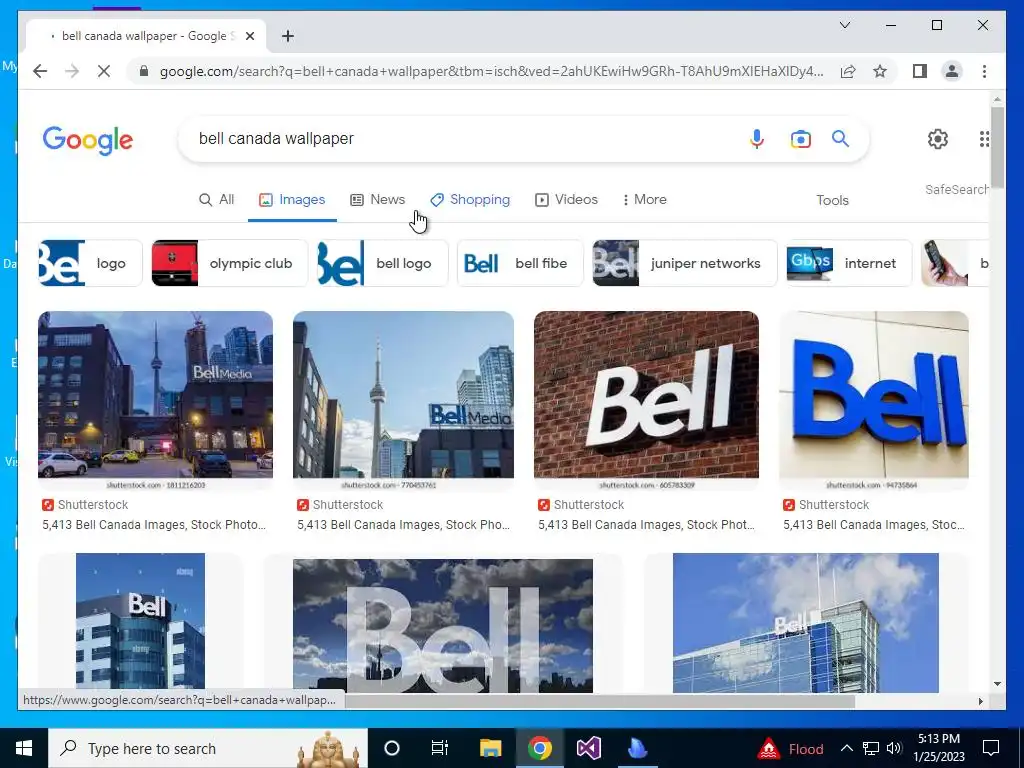
Task: Close the bell canada wallpaper tab
Action: point(249,36)
